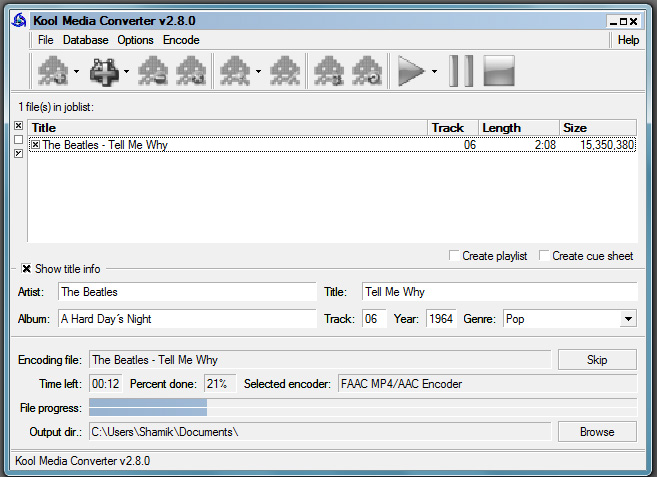
Task: Open the Database menu
Action: 85,40
